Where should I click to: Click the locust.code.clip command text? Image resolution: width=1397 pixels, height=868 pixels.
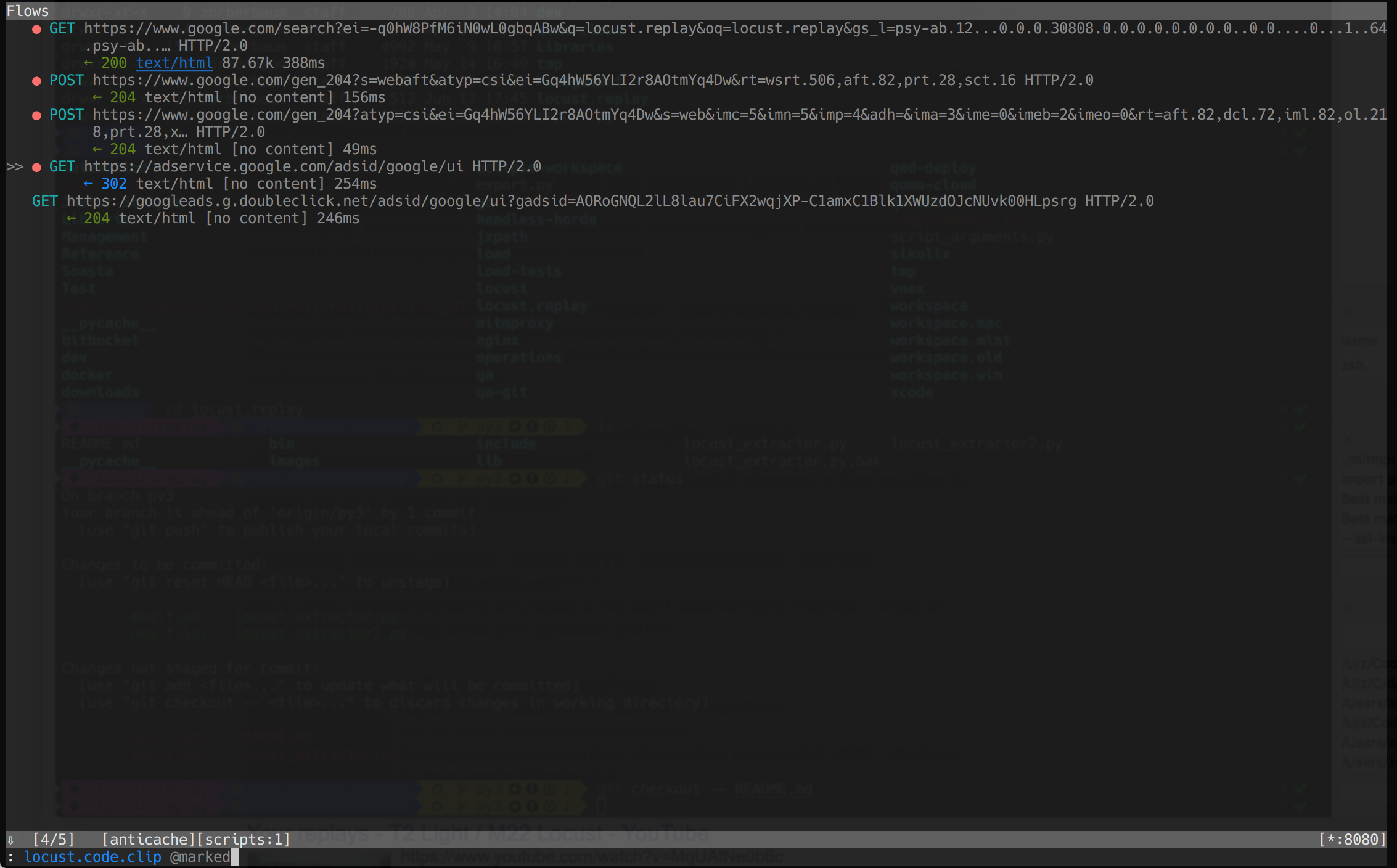(x=92, y=857)
